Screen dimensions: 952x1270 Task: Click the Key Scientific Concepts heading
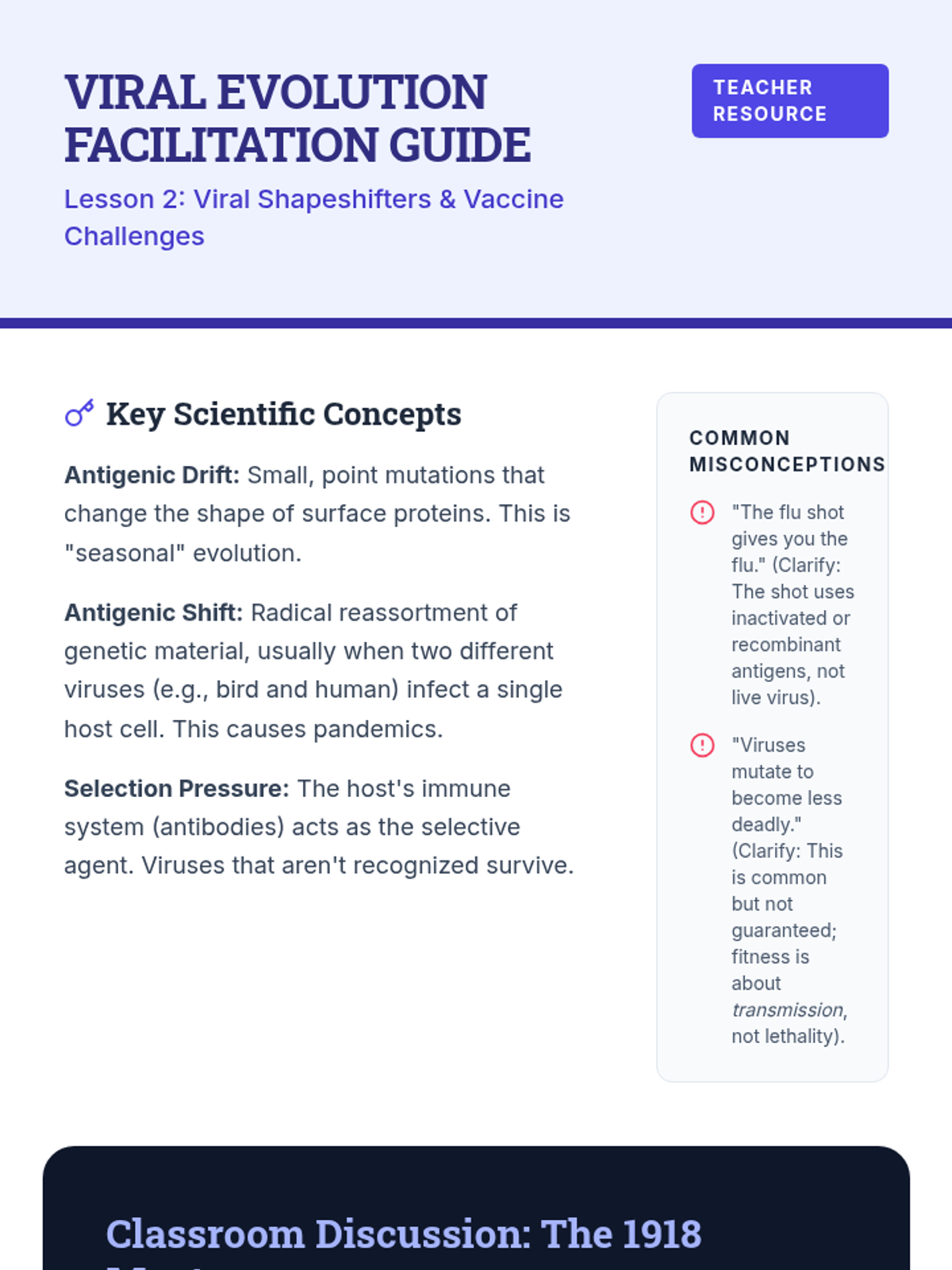click(x=283, y=414)
